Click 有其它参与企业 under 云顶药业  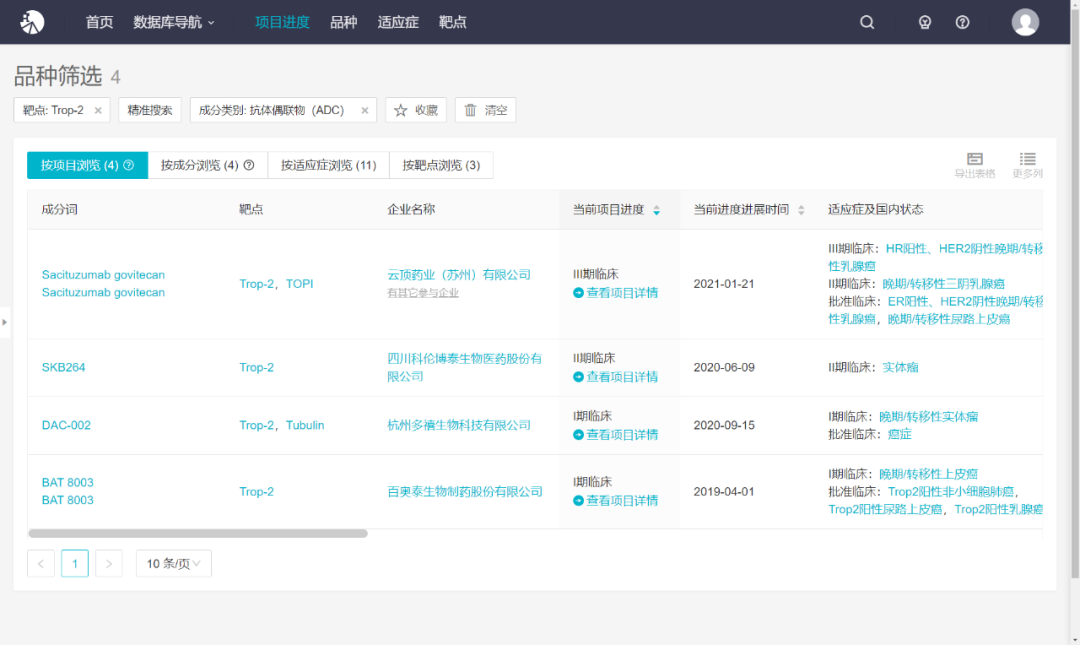tap(423, 293)
